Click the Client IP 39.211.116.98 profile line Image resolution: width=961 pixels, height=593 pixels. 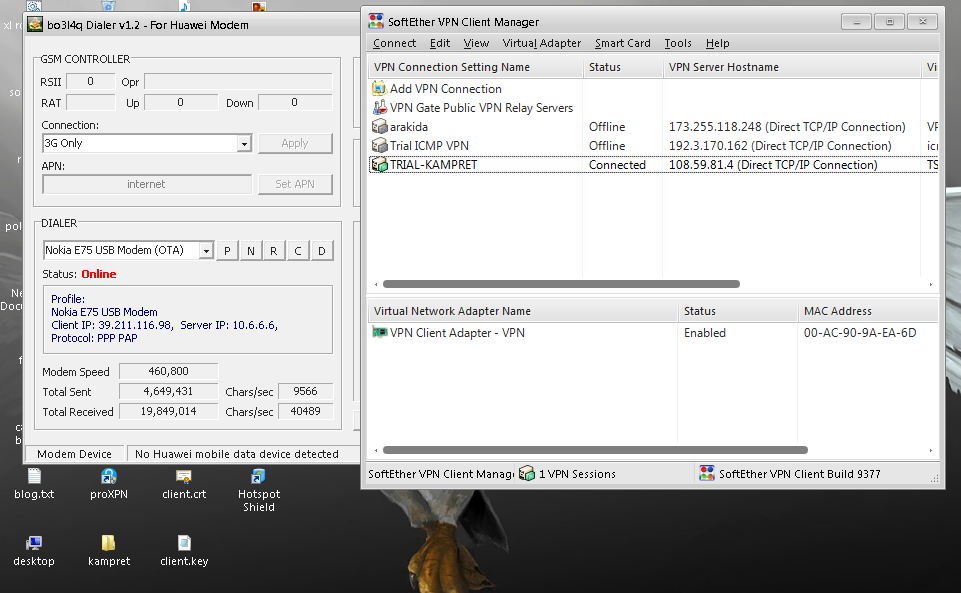164,325
